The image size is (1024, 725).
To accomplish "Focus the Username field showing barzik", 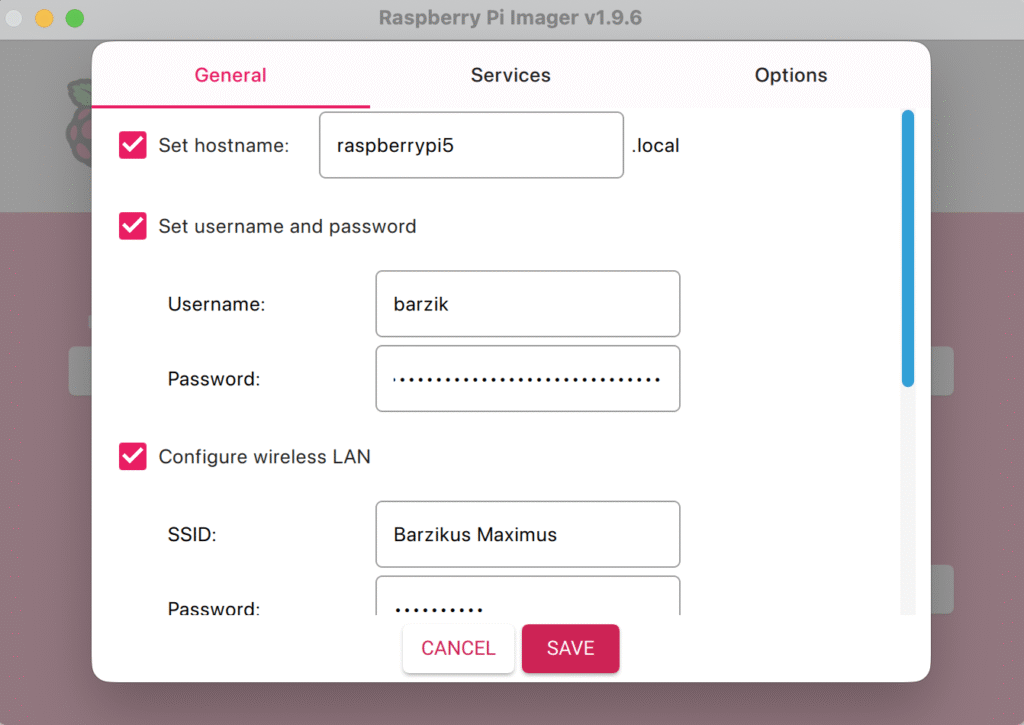I will tap(527, 304).
